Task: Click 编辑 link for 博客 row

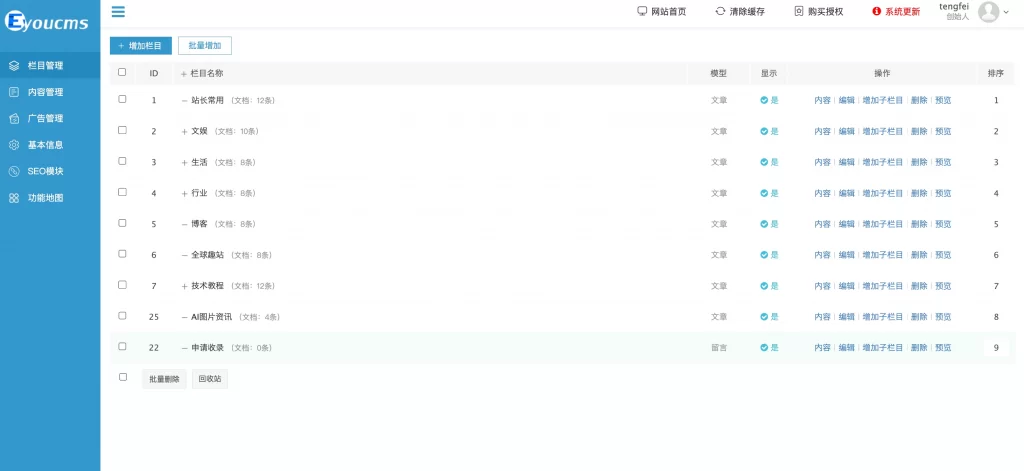Action: tap(846, 224)
